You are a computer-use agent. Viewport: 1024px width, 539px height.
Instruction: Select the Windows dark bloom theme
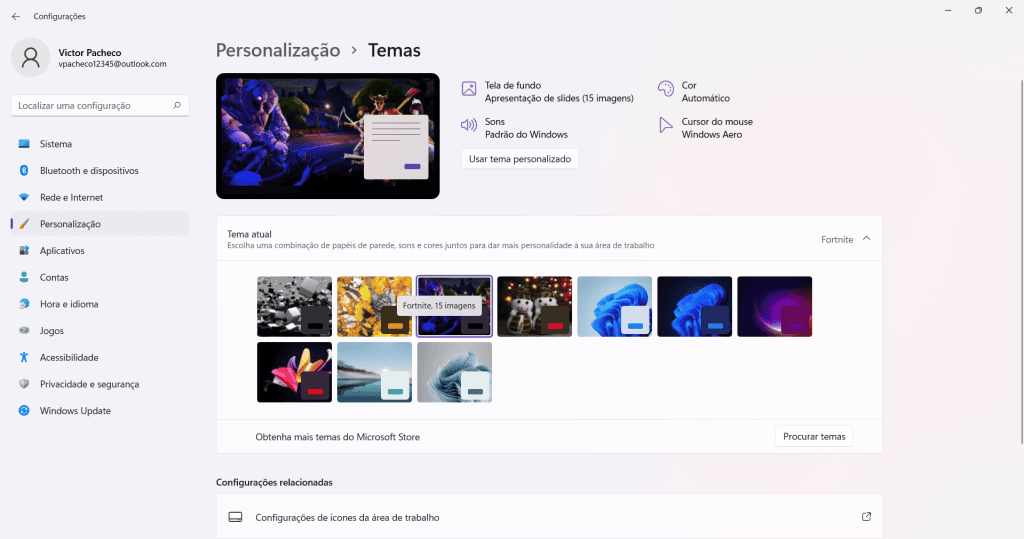tap(694, 306)
